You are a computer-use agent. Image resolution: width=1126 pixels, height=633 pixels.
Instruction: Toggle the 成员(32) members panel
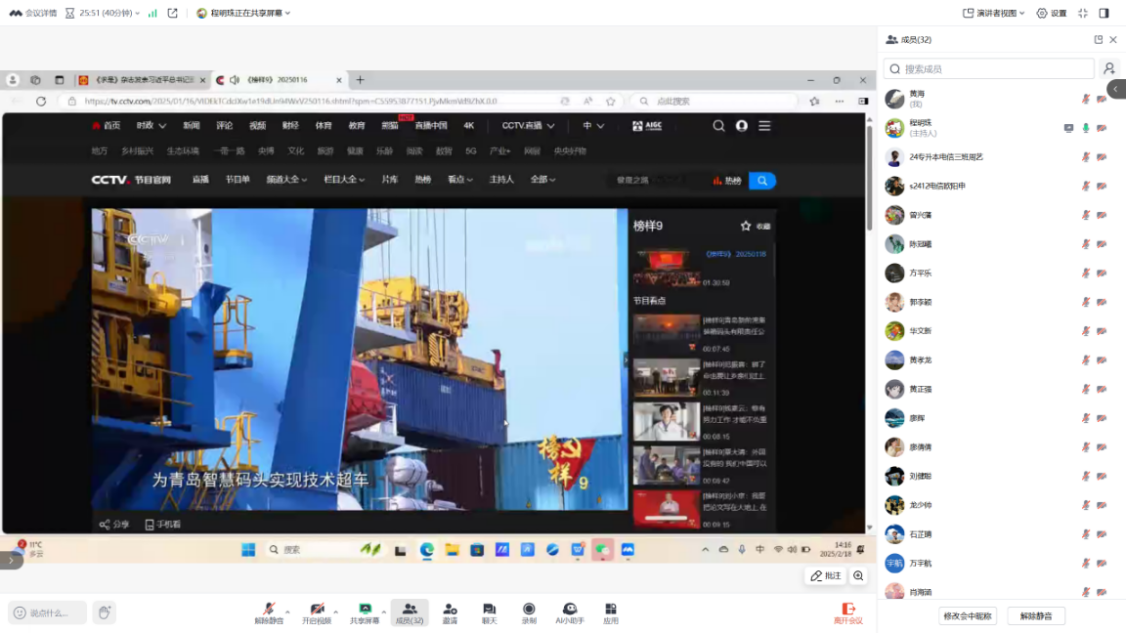click(409, 612)
